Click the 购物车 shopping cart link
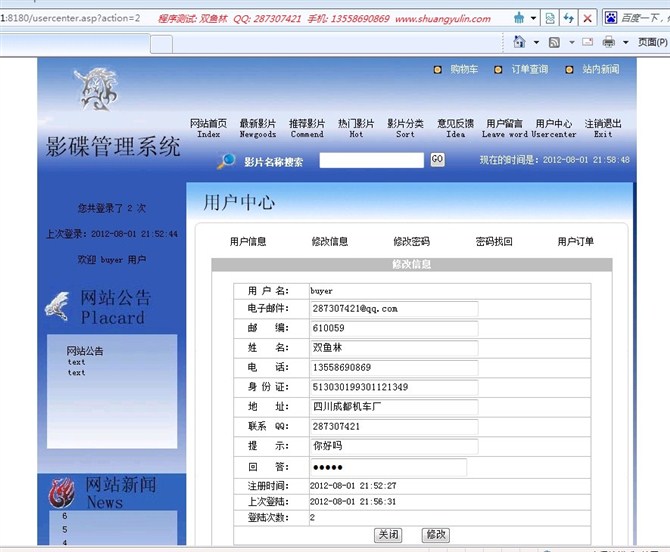Image resolution: width=670 pixels, height=552 pixels. point(464,69)
